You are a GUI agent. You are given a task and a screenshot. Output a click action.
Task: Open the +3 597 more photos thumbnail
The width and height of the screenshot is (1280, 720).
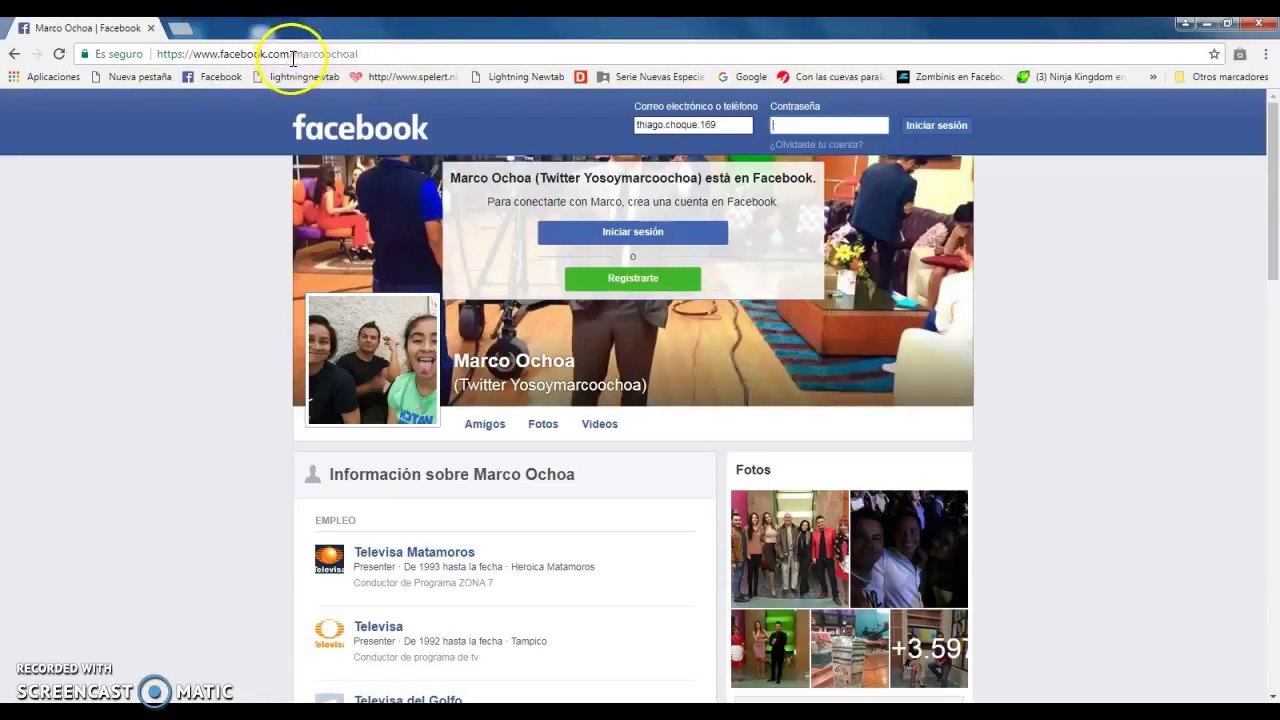coord(929,649)
